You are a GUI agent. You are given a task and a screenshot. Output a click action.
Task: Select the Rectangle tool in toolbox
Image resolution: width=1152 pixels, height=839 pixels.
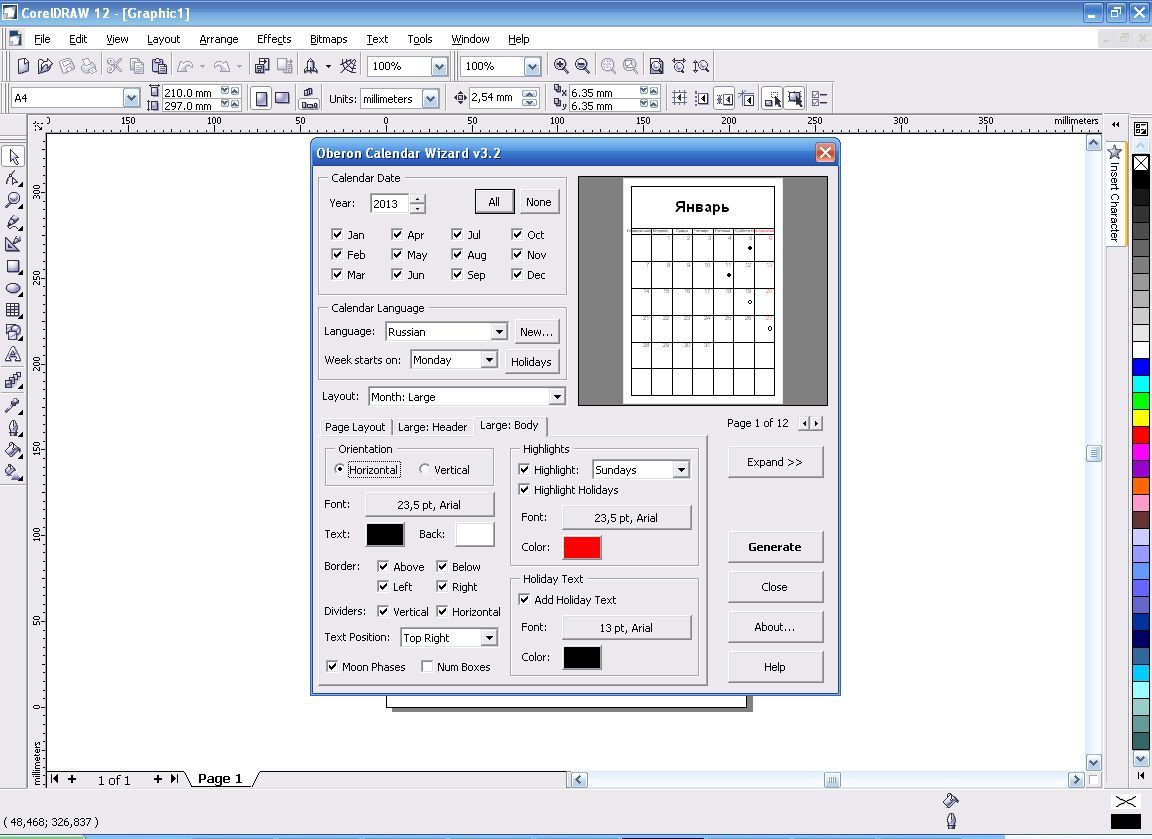click(13, 266)
